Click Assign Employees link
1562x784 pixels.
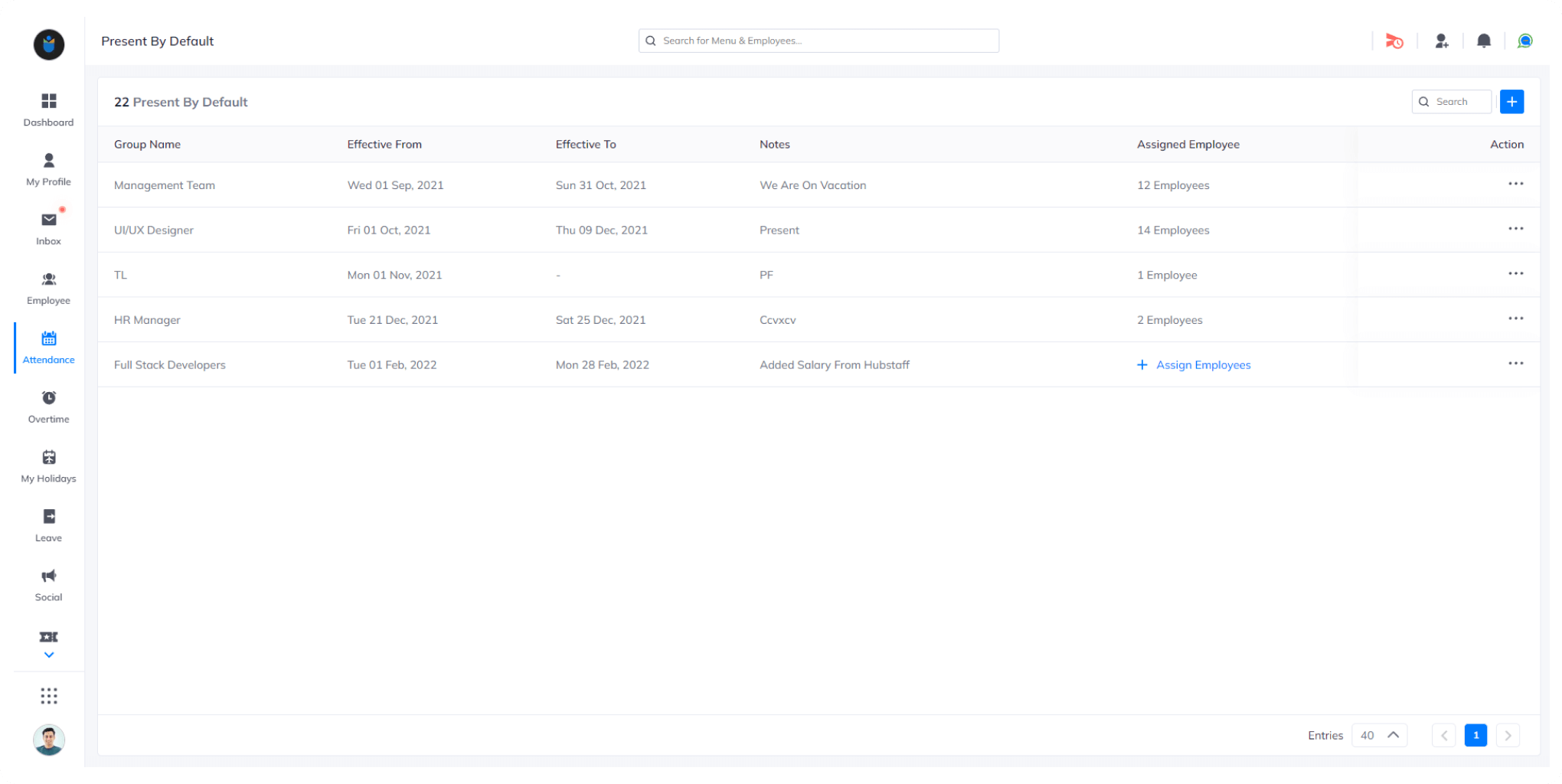[1194, 365]
